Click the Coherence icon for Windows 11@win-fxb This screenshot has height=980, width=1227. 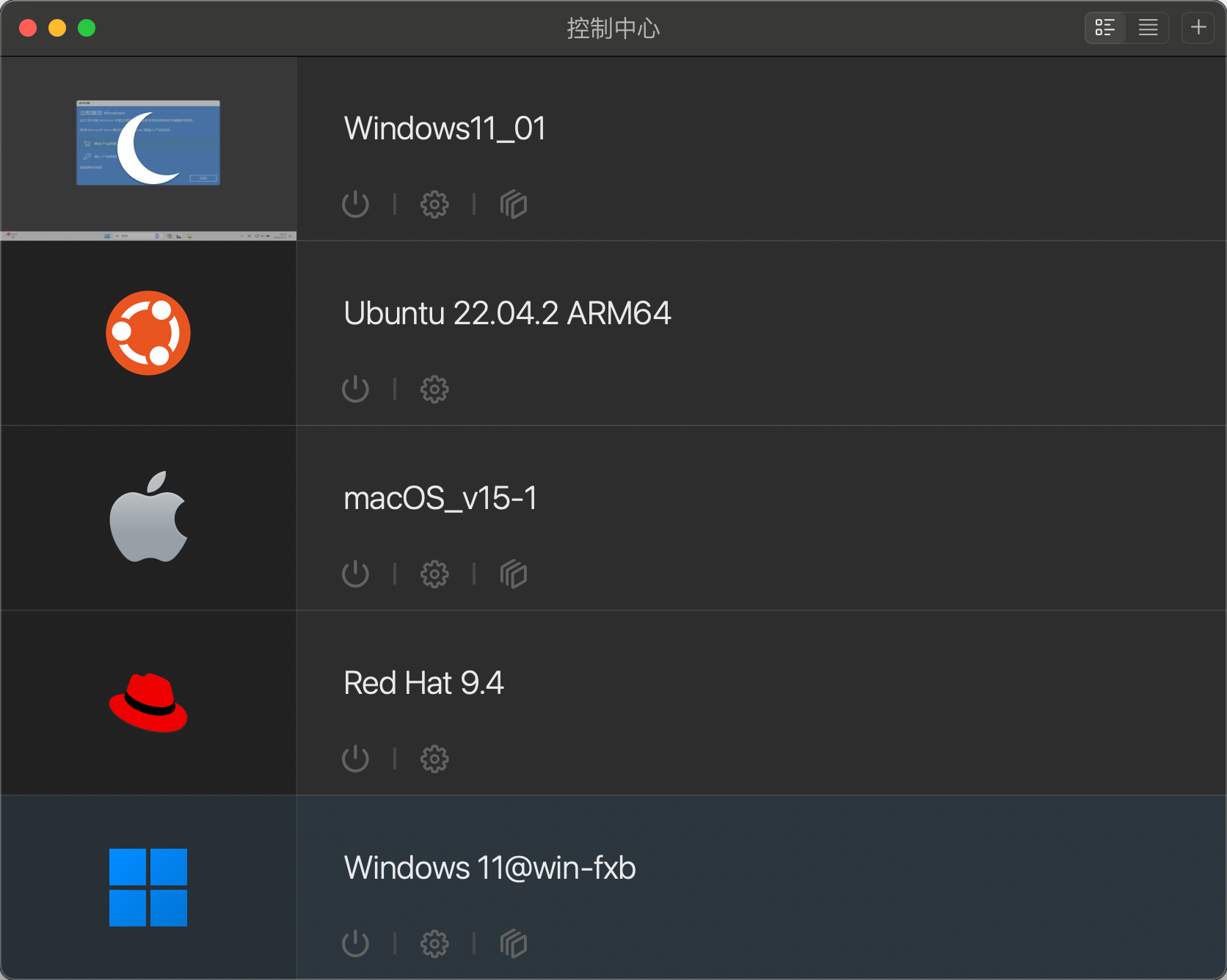(514, 943)
